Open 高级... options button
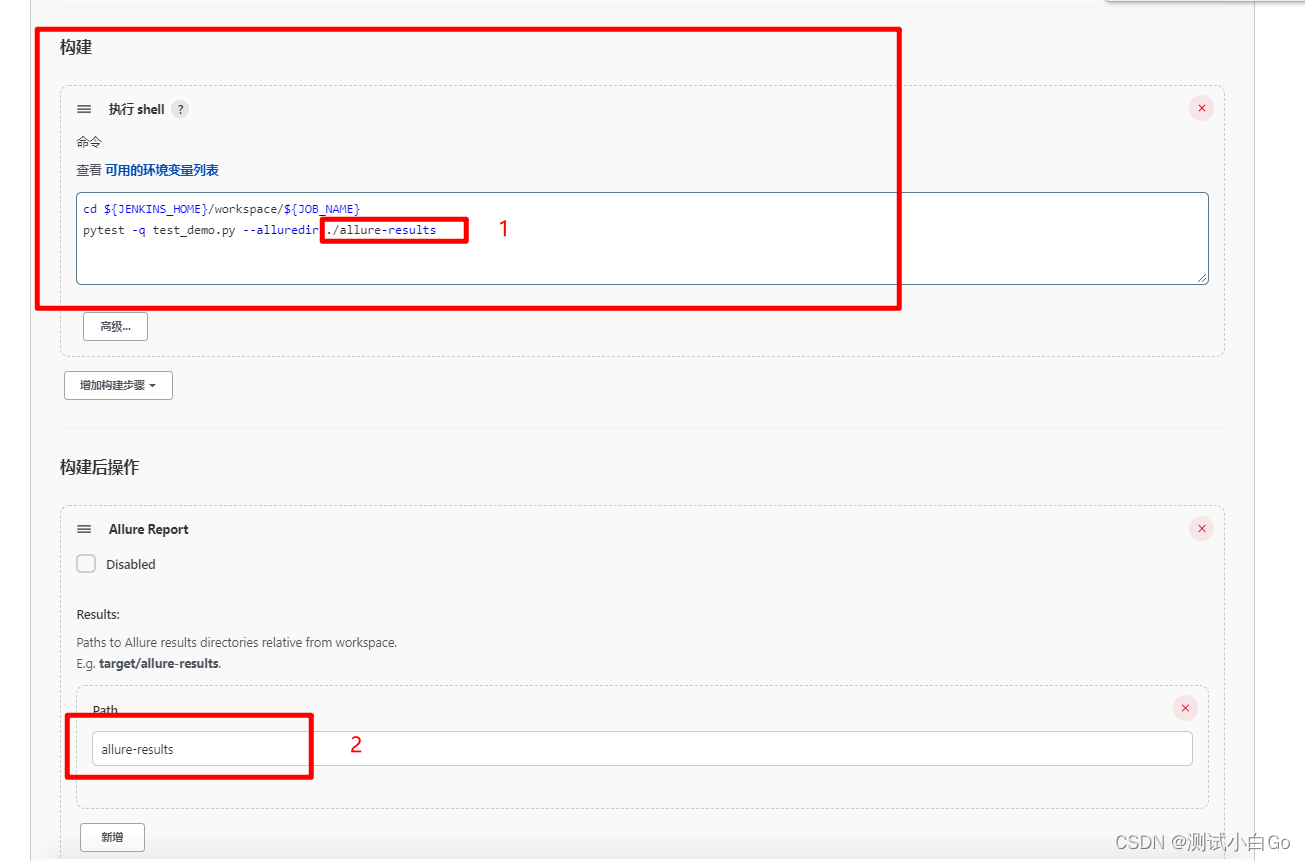The image size is (1305, 861). (x=116, y=326)
